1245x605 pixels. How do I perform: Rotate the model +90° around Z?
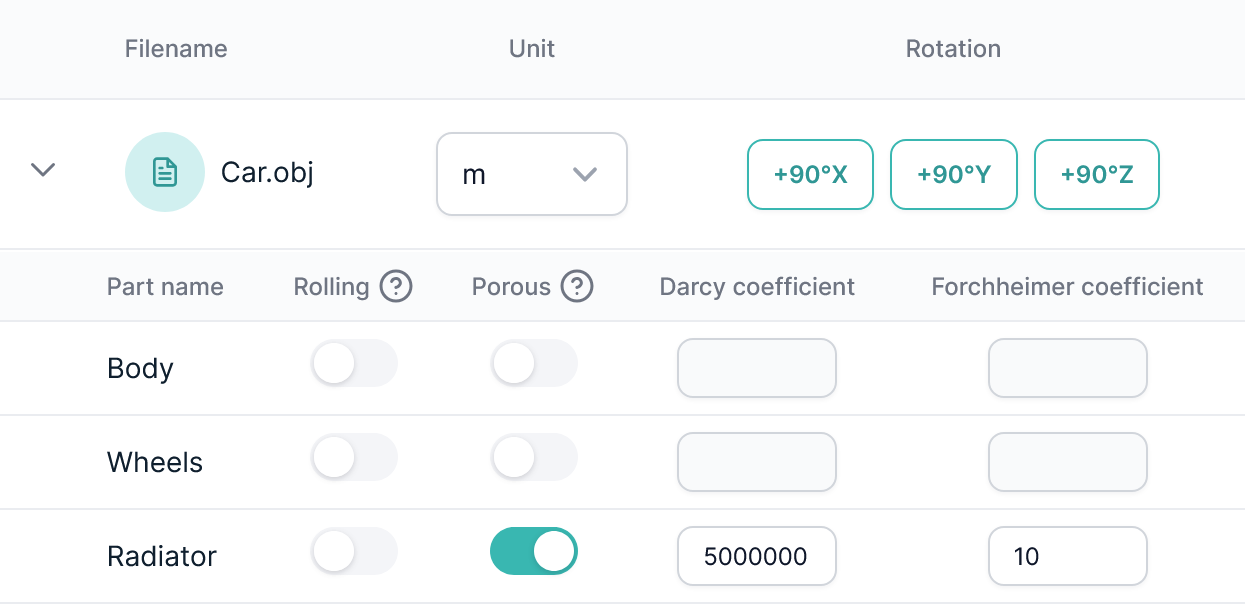(1096, 174)
